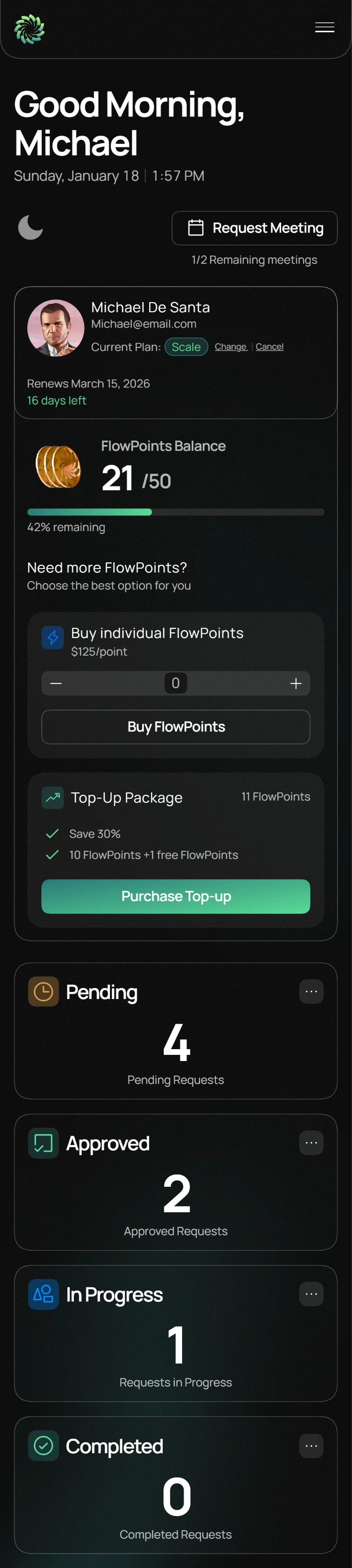Click the FlowPoints coins icon
This screenshot has height=1568, width=352.
pyautogui.click(x=59, y=466)
